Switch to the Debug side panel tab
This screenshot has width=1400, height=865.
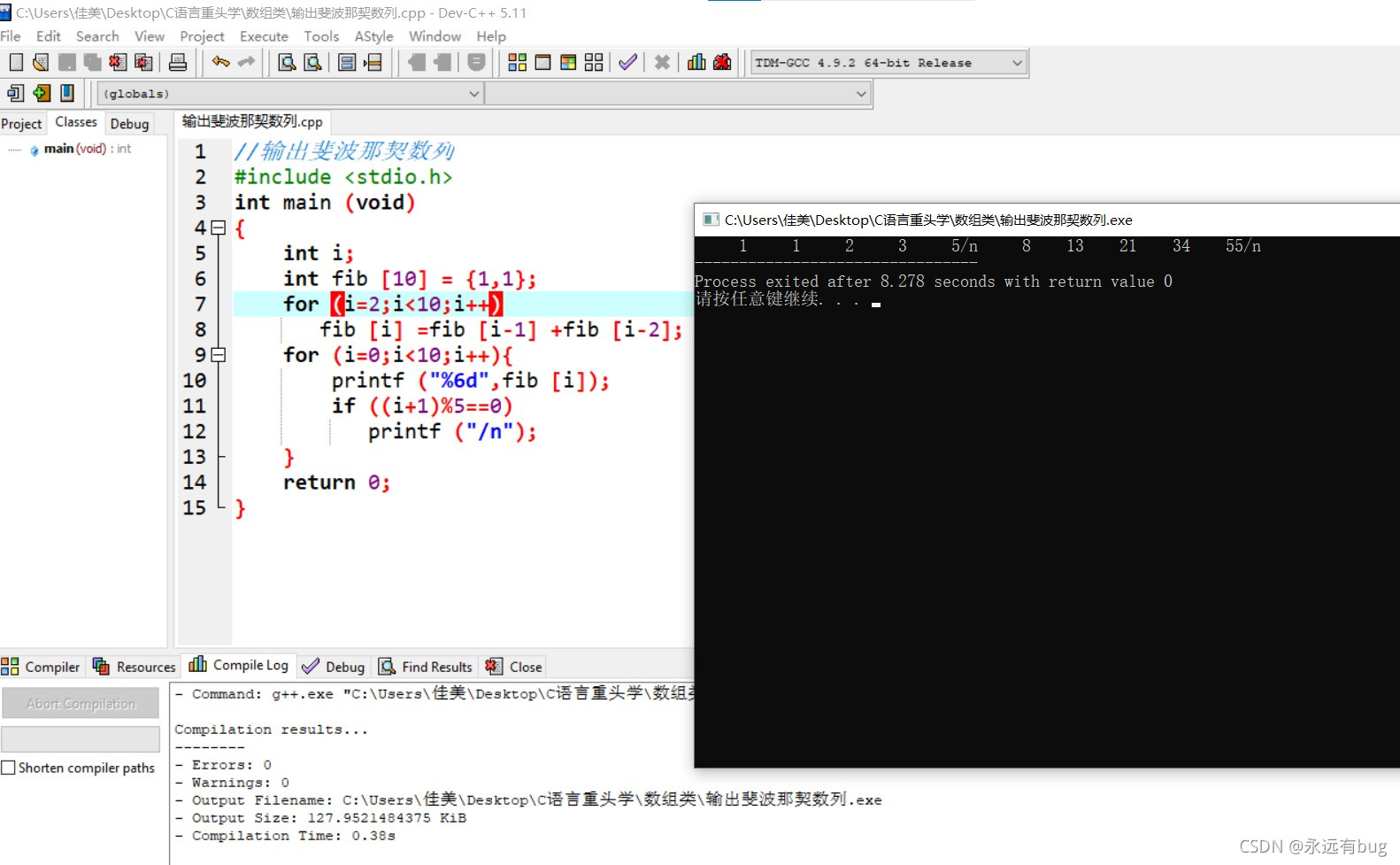tap(129, 124)
